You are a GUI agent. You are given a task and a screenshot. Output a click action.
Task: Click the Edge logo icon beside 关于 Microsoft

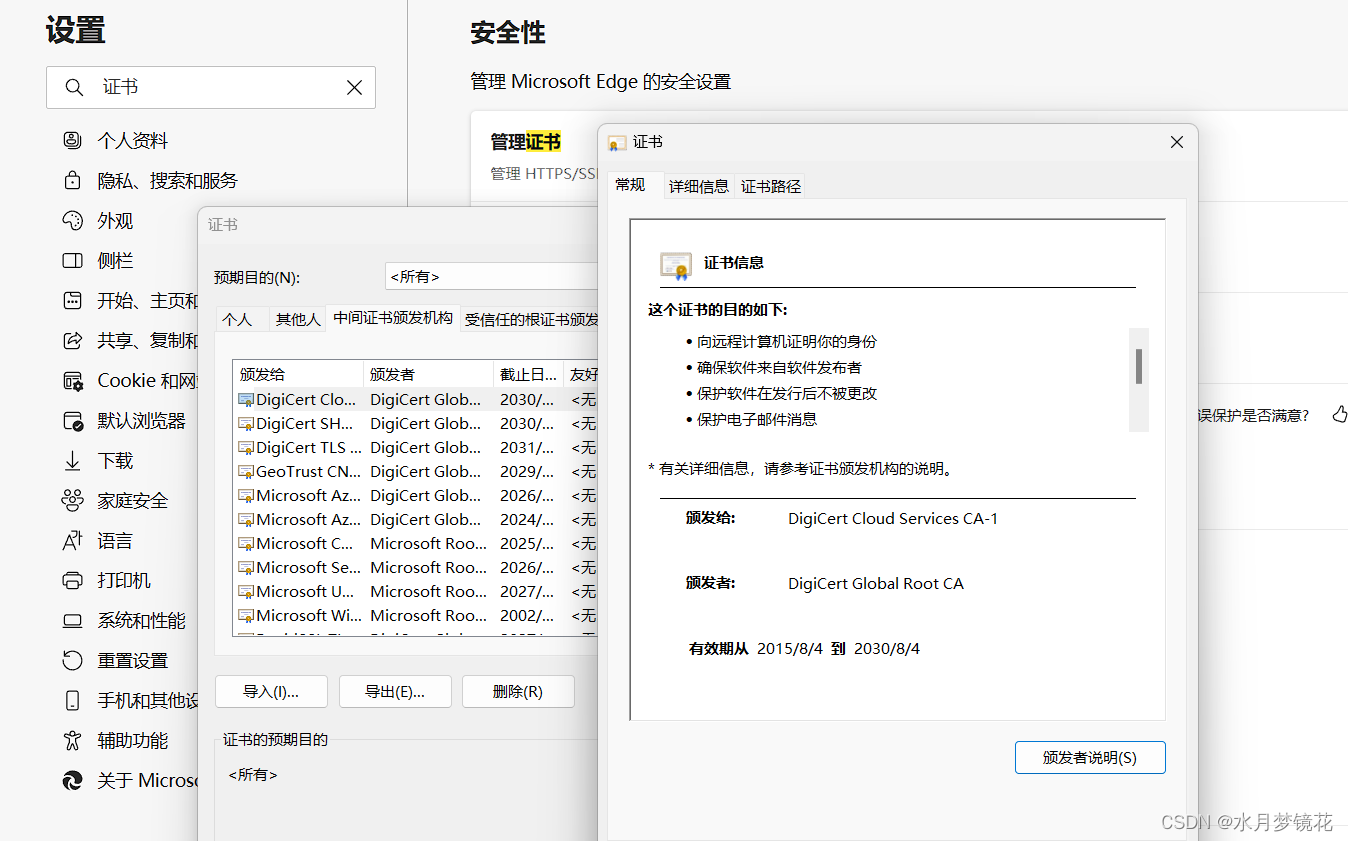[72, 781]
